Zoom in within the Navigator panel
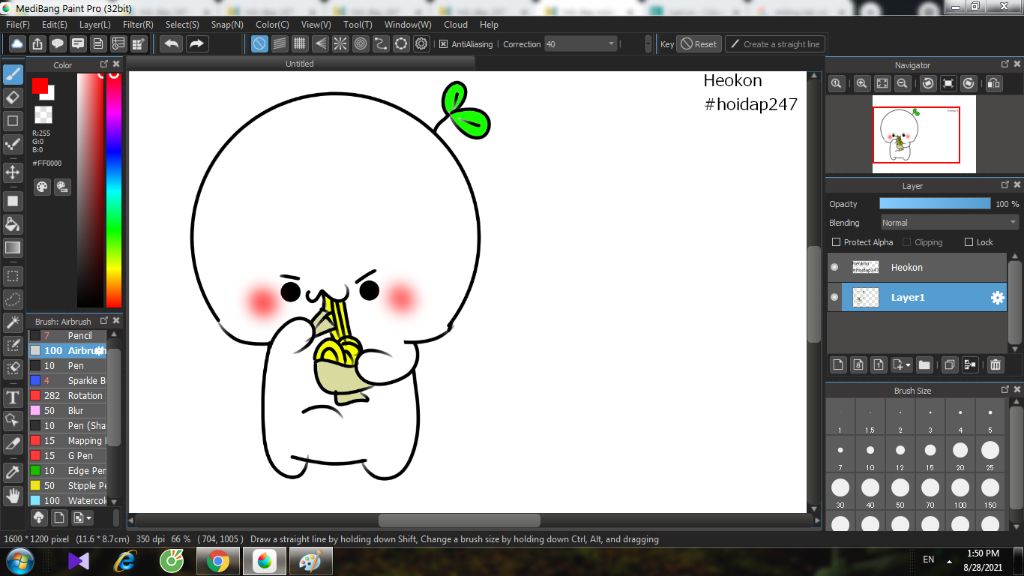 click(x=862, y=84)
